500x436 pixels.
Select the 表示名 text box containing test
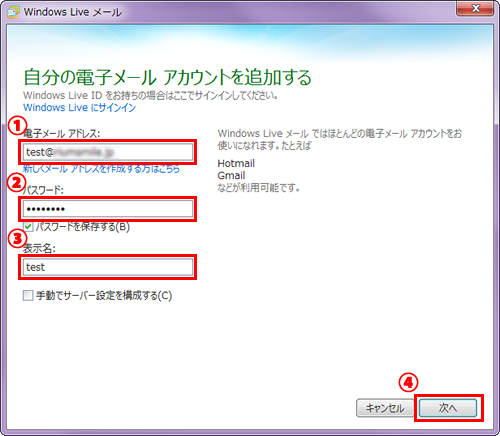pos(108,267)
